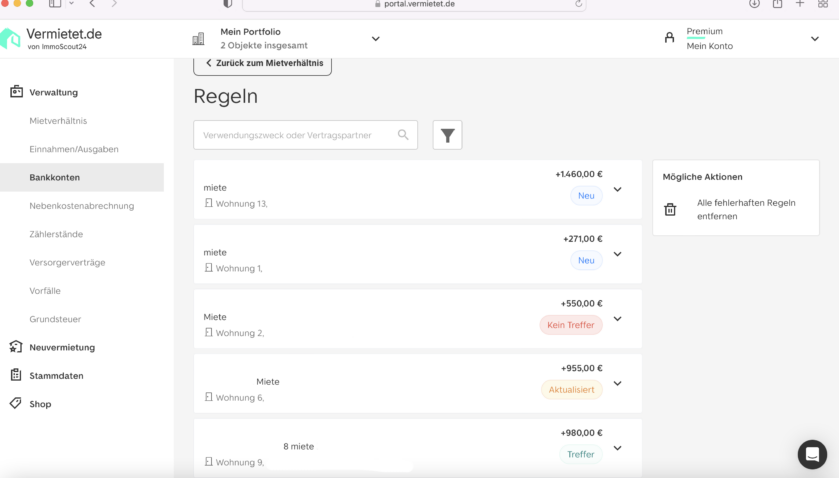The height and width of the screenshot is (478, 839).
Task: Click the search magnifier icon
Action: pos(403,135)
